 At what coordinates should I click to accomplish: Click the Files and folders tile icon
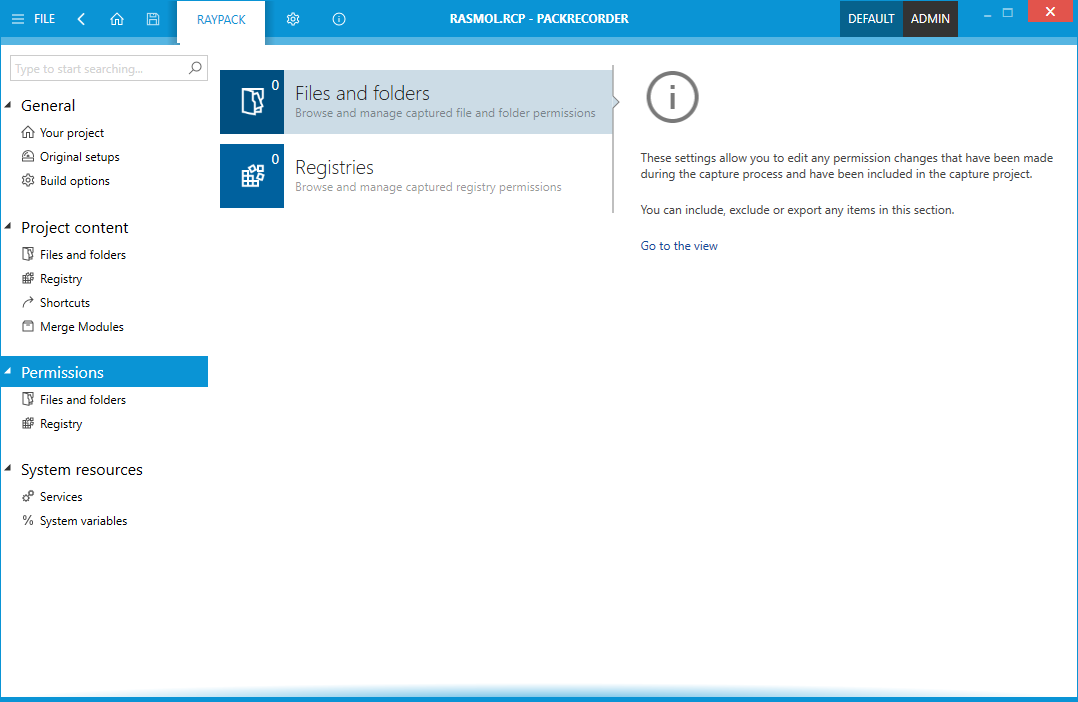[252, 102]
